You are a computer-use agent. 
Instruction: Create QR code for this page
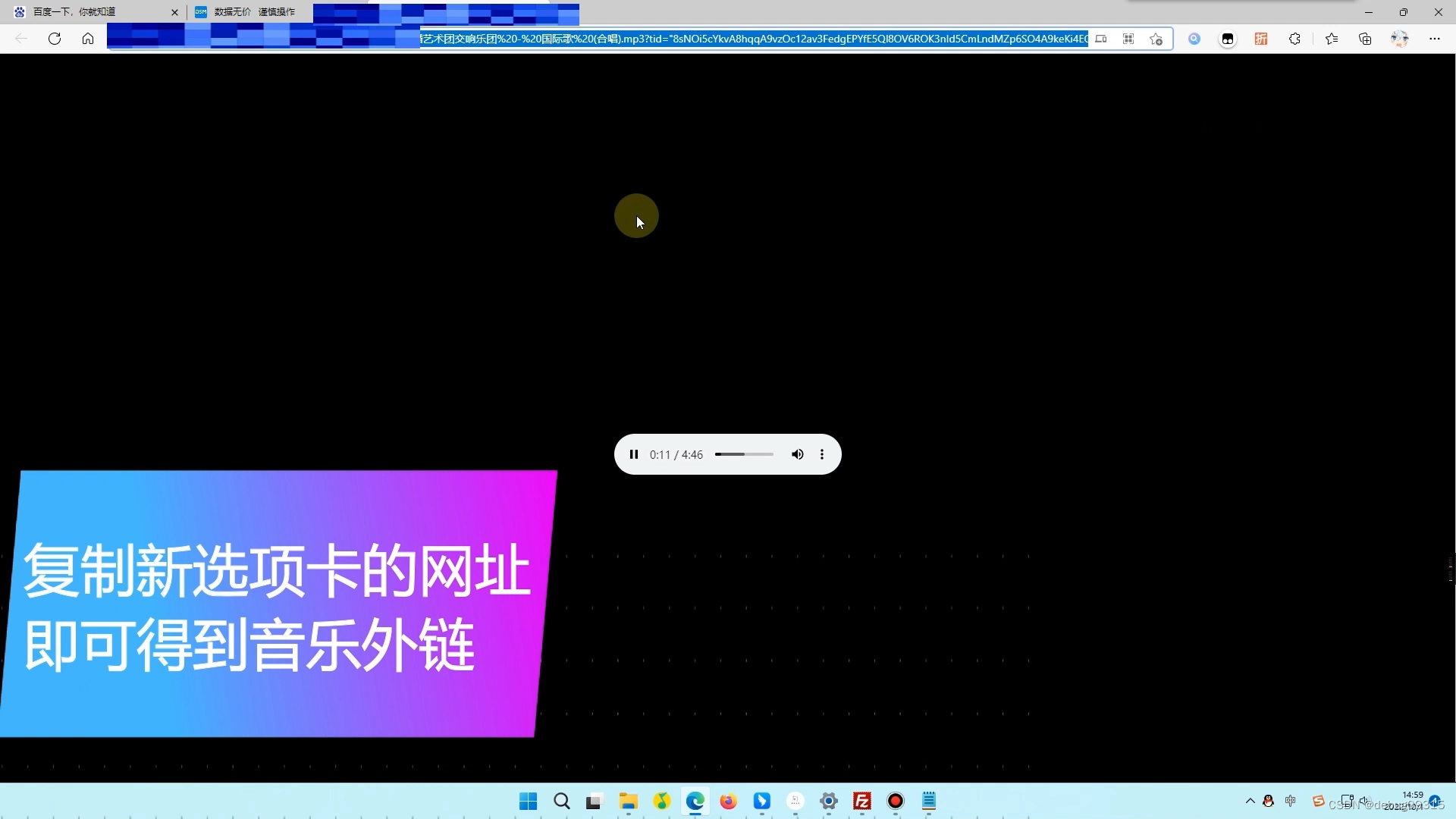point(1128,39)
